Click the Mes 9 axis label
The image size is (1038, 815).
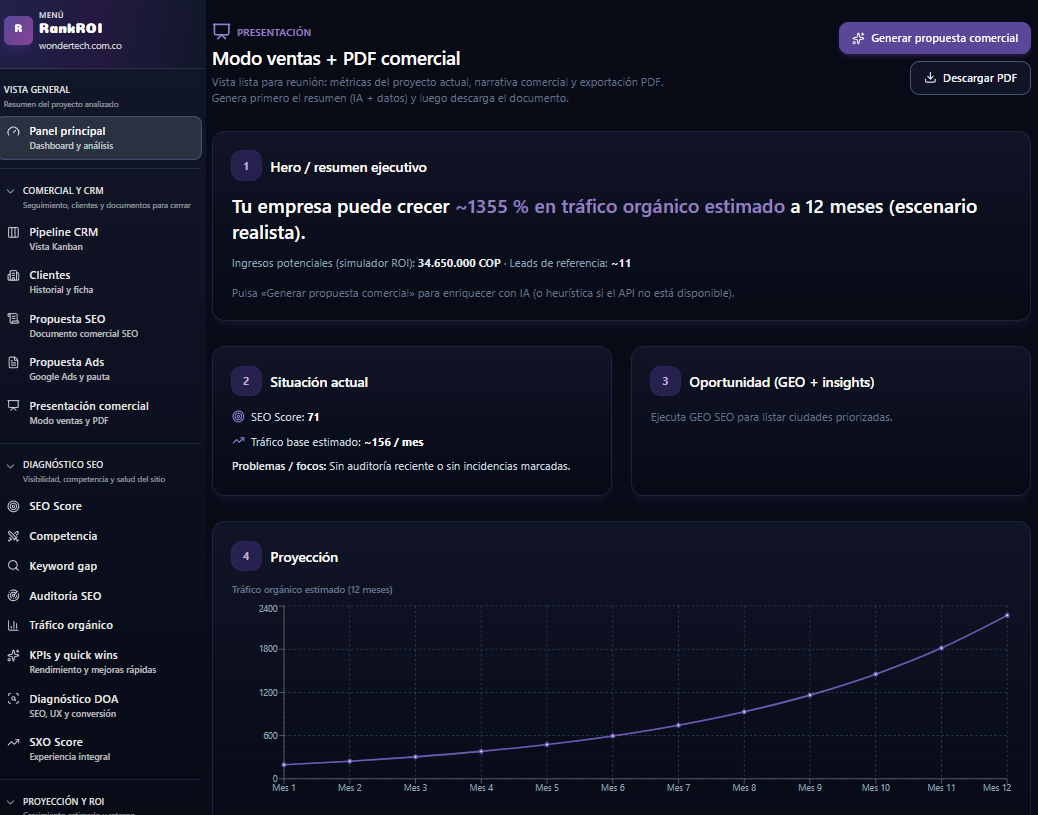(x=810, y=788)
